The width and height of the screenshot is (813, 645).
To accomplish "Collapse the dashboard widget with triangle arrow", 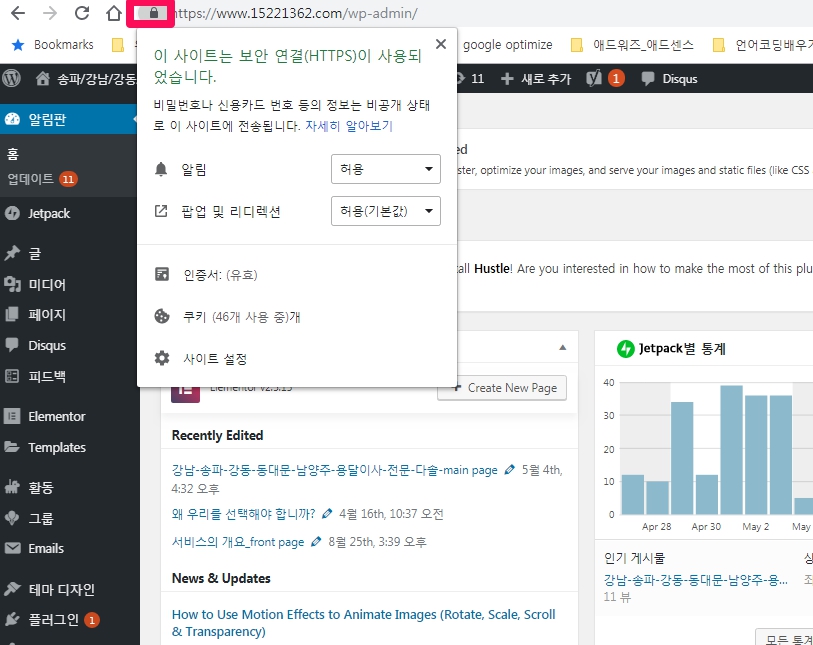I will coord(562,347).
